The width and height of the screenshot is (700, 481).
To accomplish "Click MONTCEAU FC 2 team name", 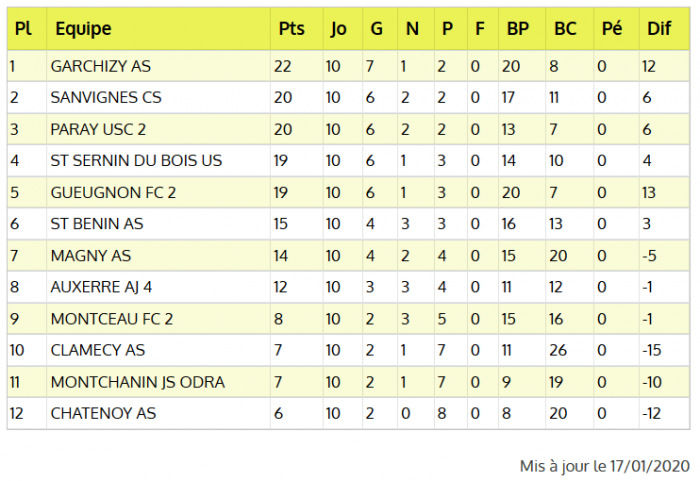I will point(112,319).
